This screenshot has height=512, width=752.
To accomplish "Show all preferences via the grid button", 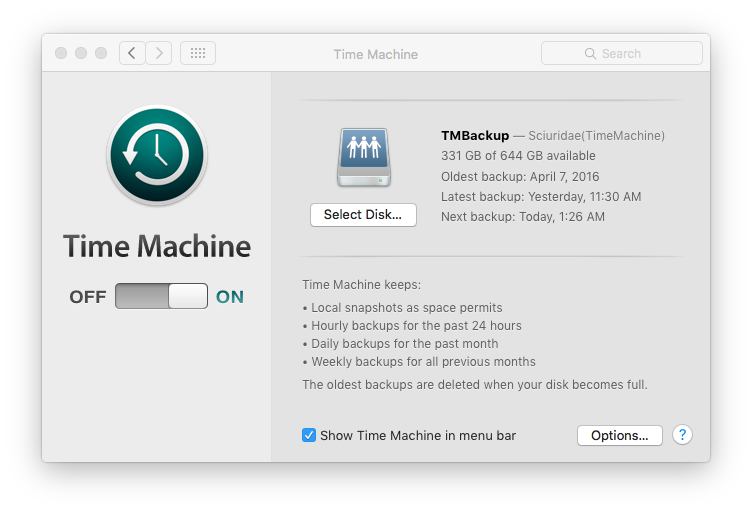I will (198, 53).
